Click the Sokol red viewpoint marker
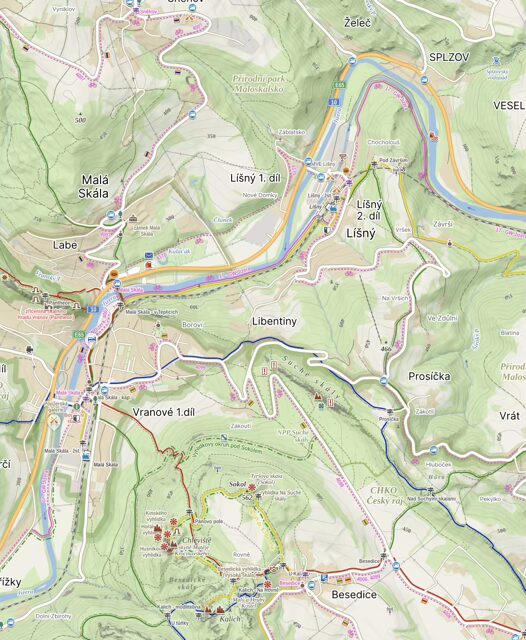The width and height of the screenshot is (526, 640). coord(252,487)
